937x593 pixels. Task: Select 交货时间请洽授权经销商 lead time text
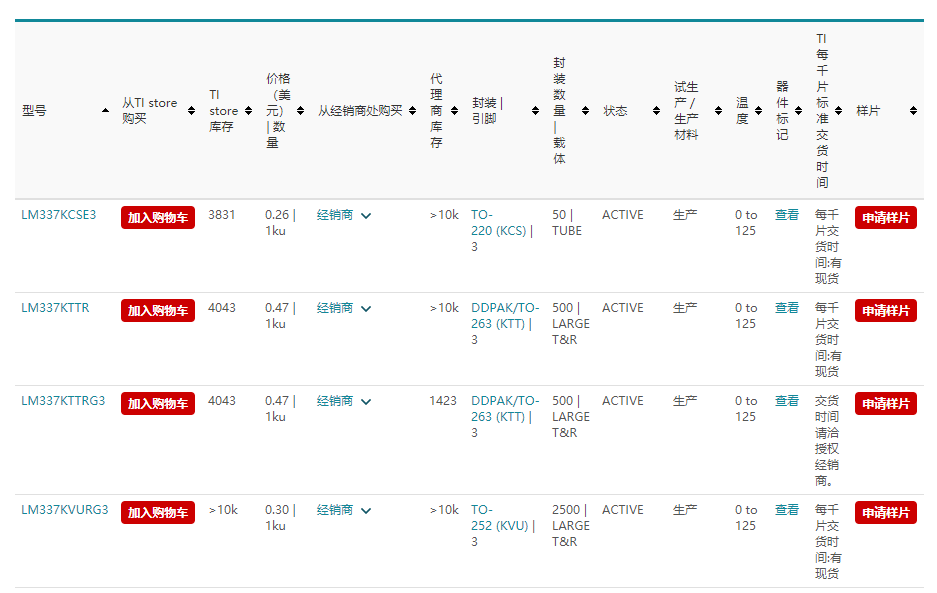[x=827, y=441]
